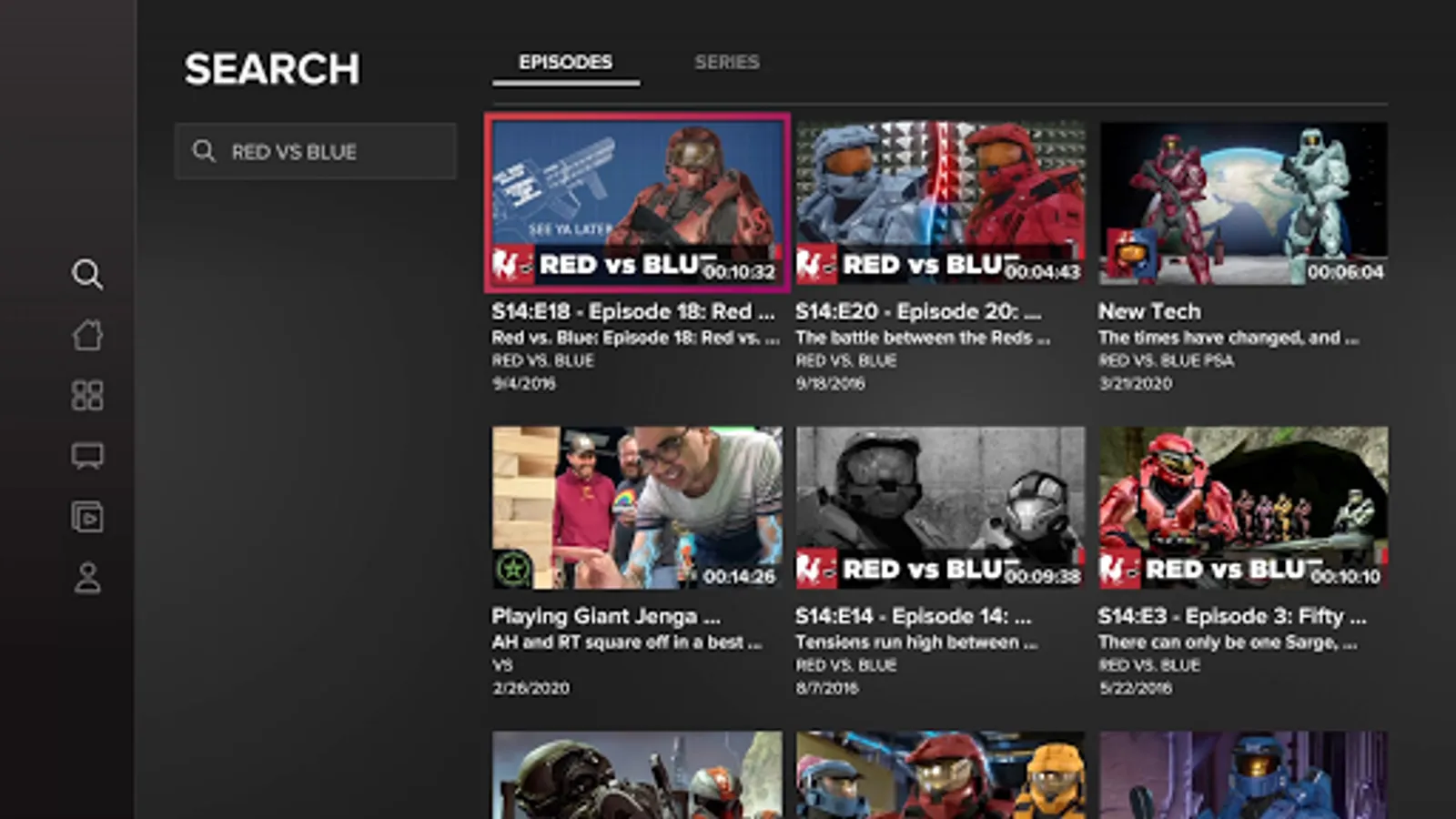Viewport: 1456px width, 819px height.
Task: Click the Rooster Teeth logo on the S14:E20 thumbnail
Action: (x=816, y=265)
